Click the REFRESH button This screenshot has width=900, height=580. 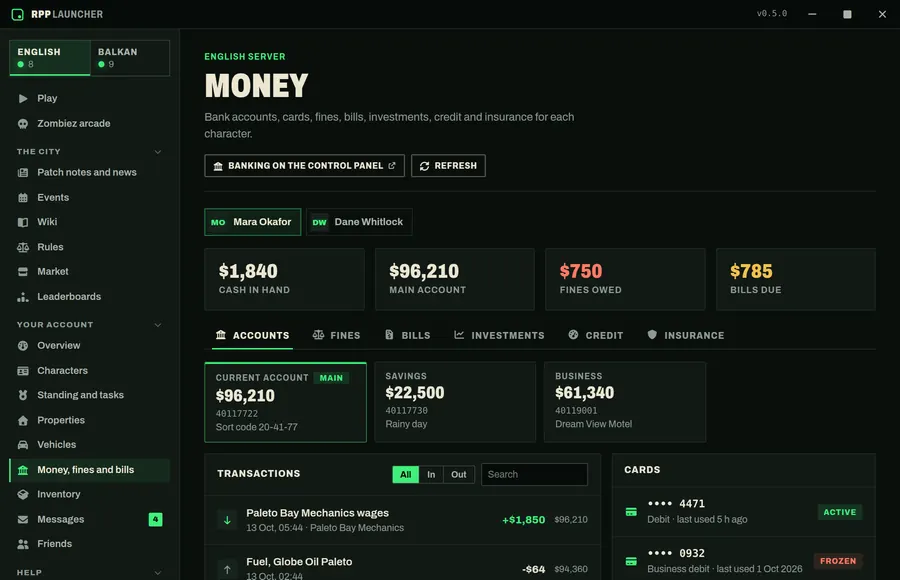[448, 166]
